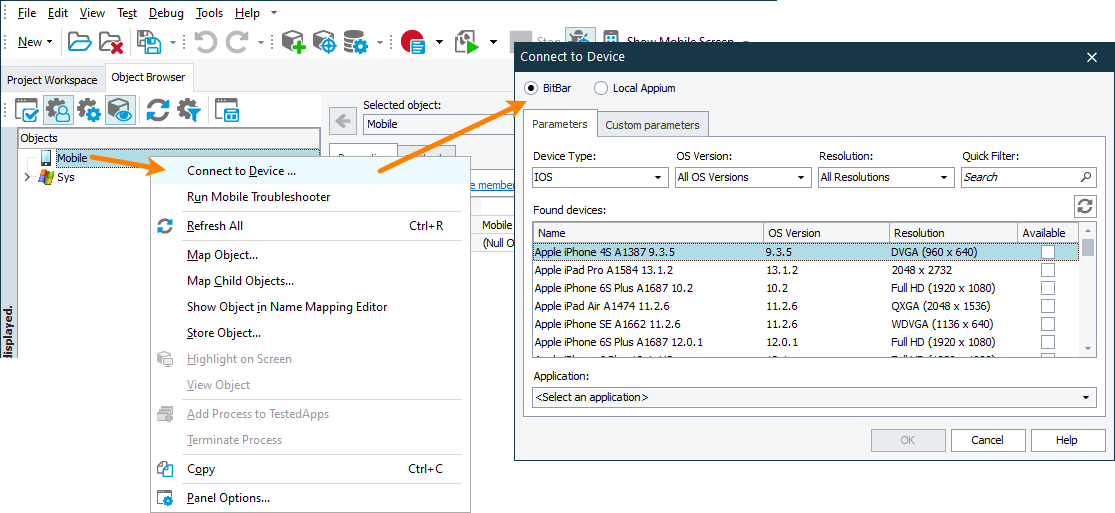The height and width of the screenshot is (513, 1115).
Task: Refresh the found devices list
Action: (x=1084, y=206)
